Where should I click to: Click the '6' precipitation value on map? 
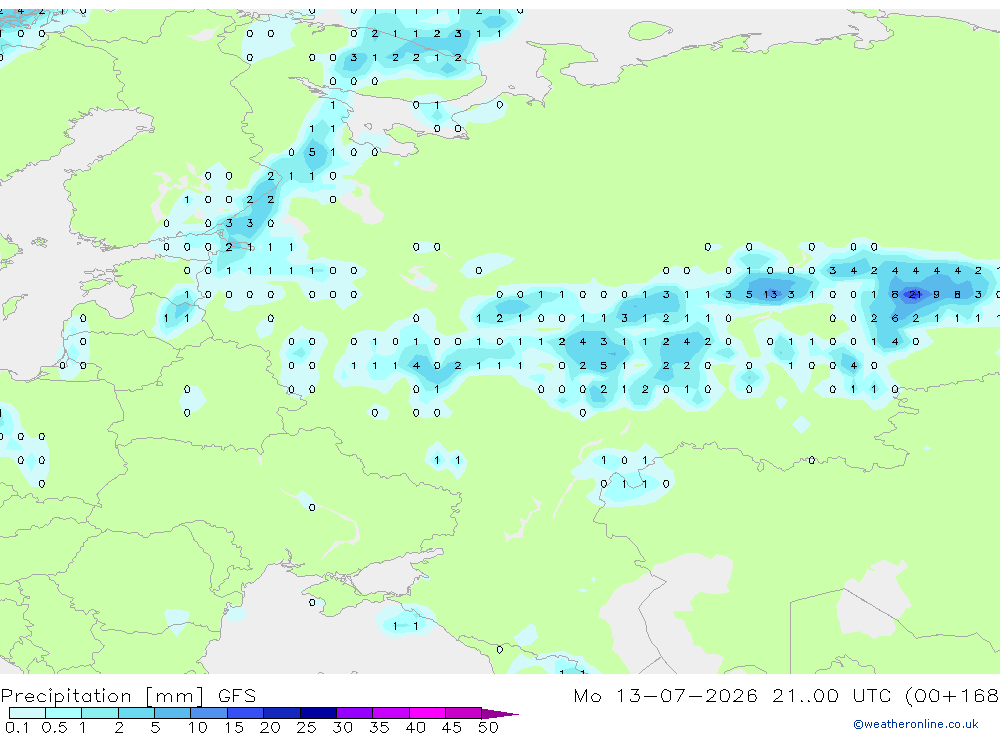(895, 318)
